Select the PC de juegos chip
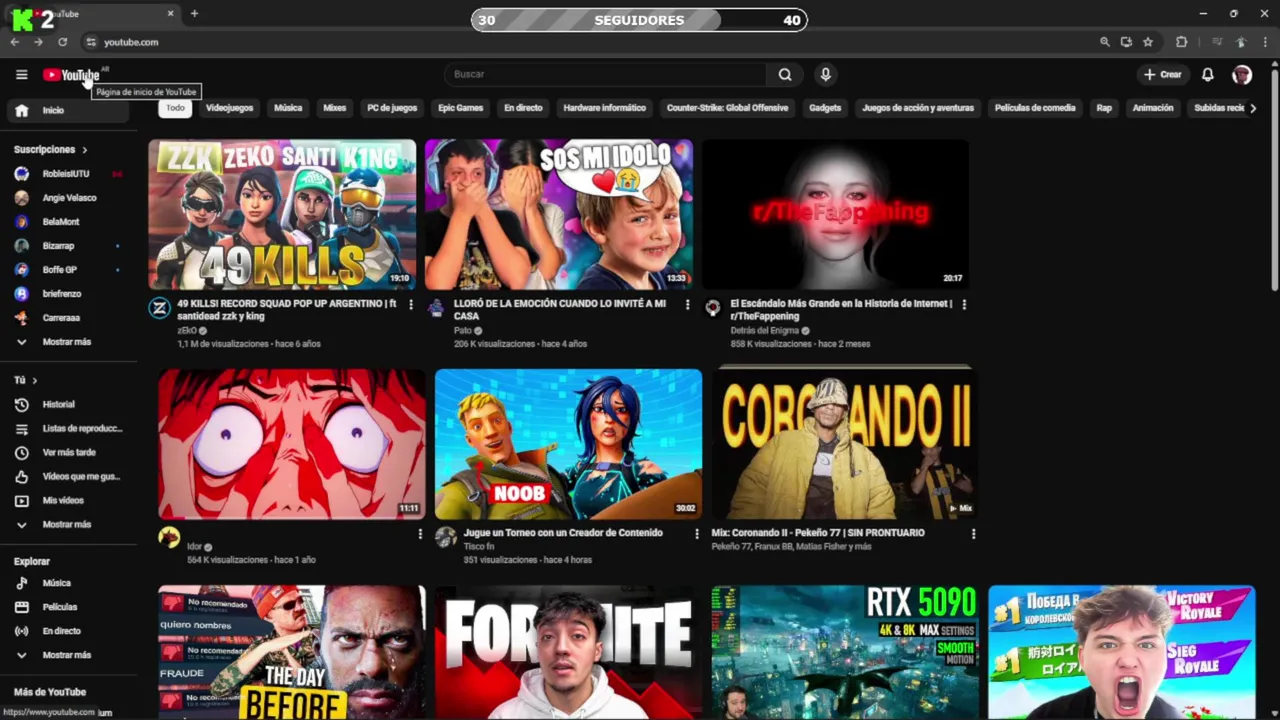This screenshot has width=1280, height=720. pyautogui.click(x=392, y=108)
